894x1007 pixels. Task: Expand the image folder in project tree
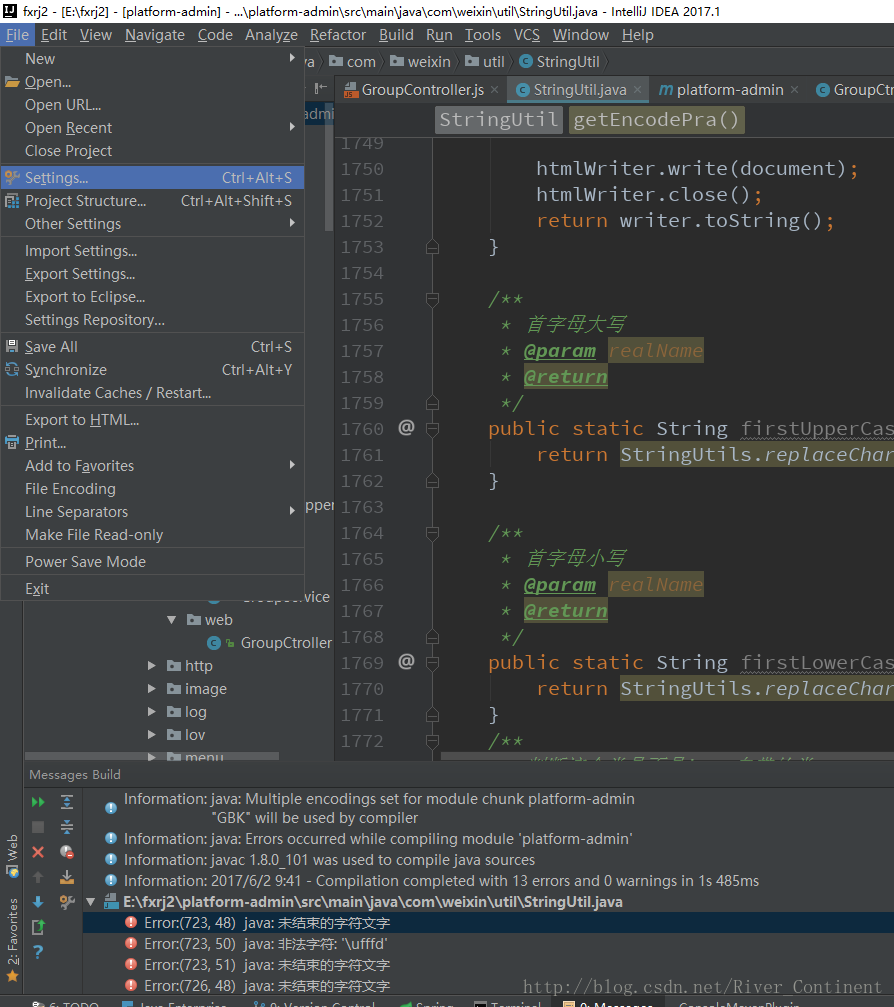(152, 688)
